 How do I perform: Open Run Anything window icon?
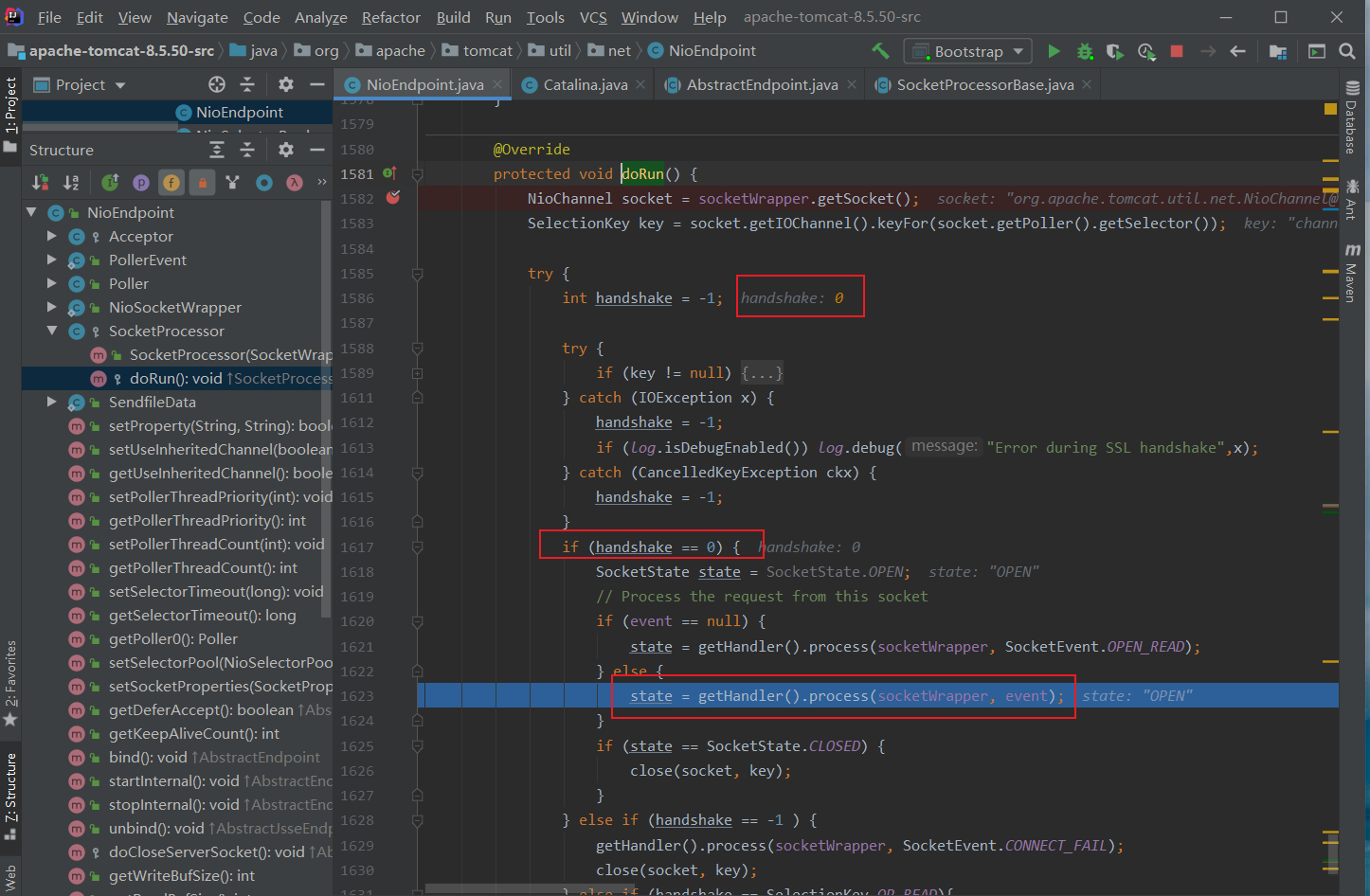pos(1317,51)
